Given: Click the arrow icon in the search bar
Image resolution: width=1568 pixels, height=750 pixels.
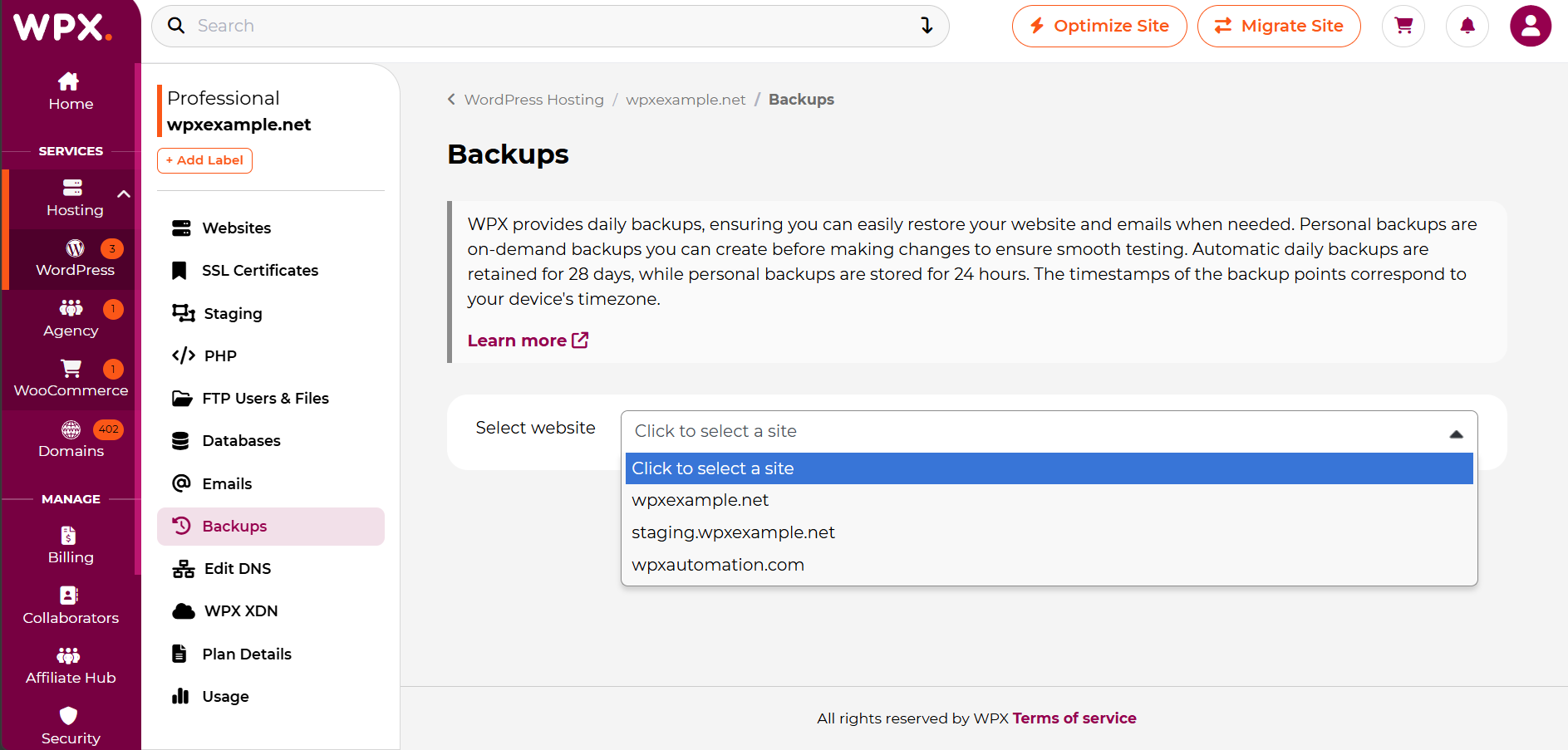Looking at the screenshot, I should point(927,26).
